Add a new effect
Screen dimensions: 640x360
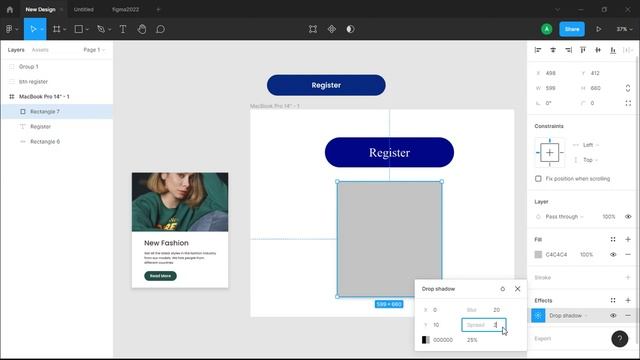point(628,300)
